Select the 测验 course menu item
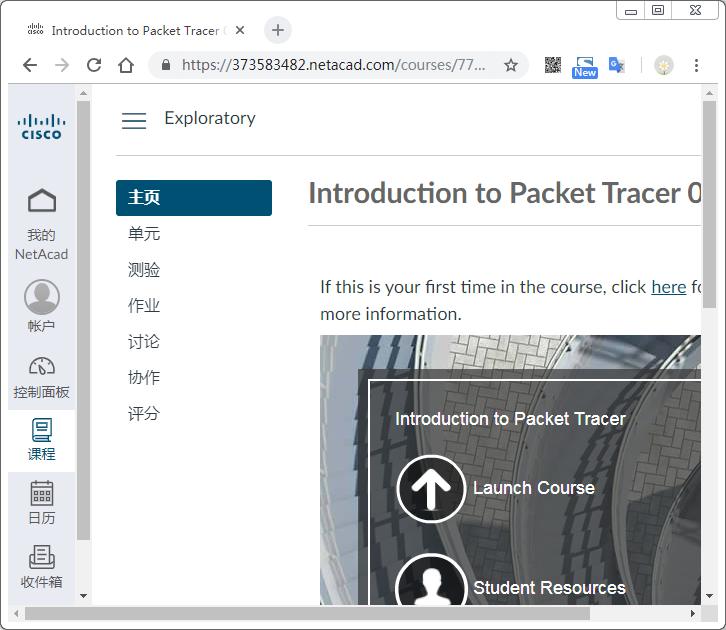The width and height of the screenshot is (726, 630). coord(144,269)
